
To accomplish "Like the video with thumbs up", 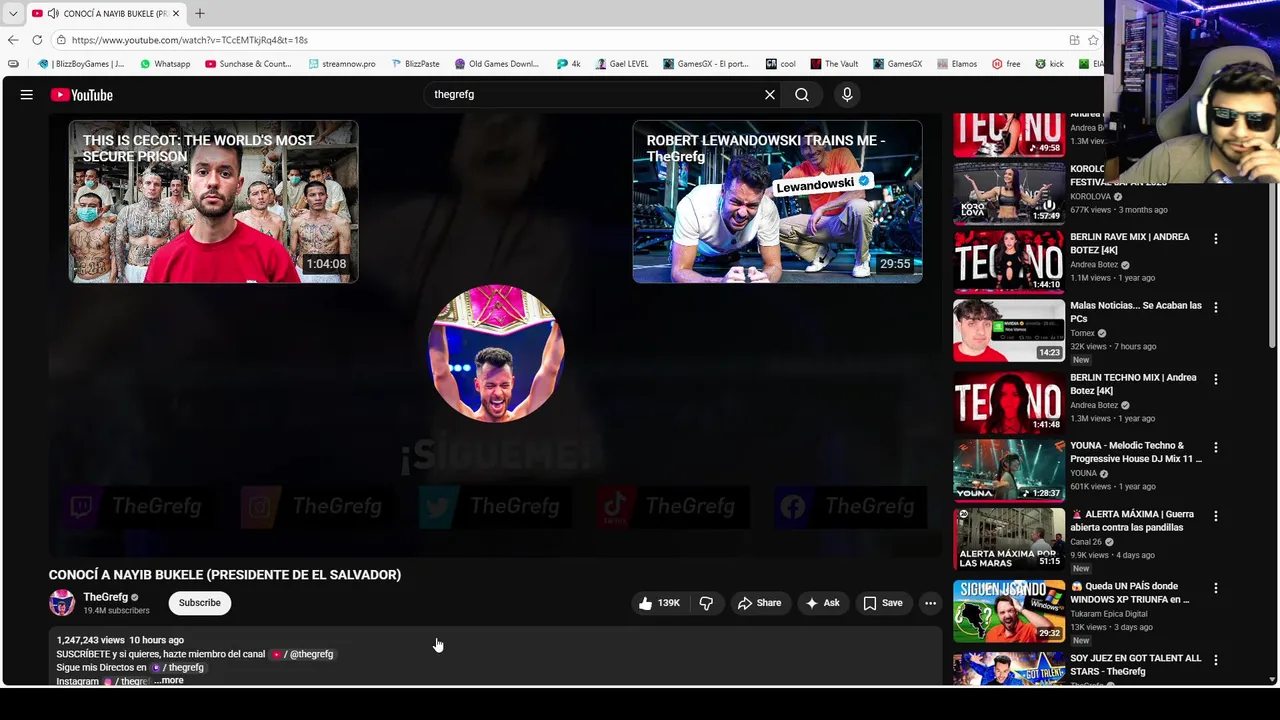I will tap(659, 603).
